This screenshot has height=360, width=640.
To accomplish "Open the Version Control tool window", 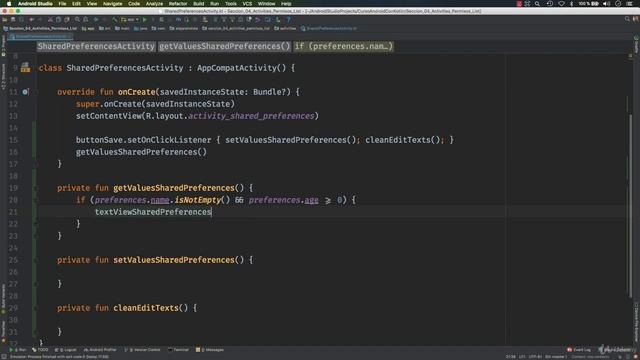I will (142, 350).
